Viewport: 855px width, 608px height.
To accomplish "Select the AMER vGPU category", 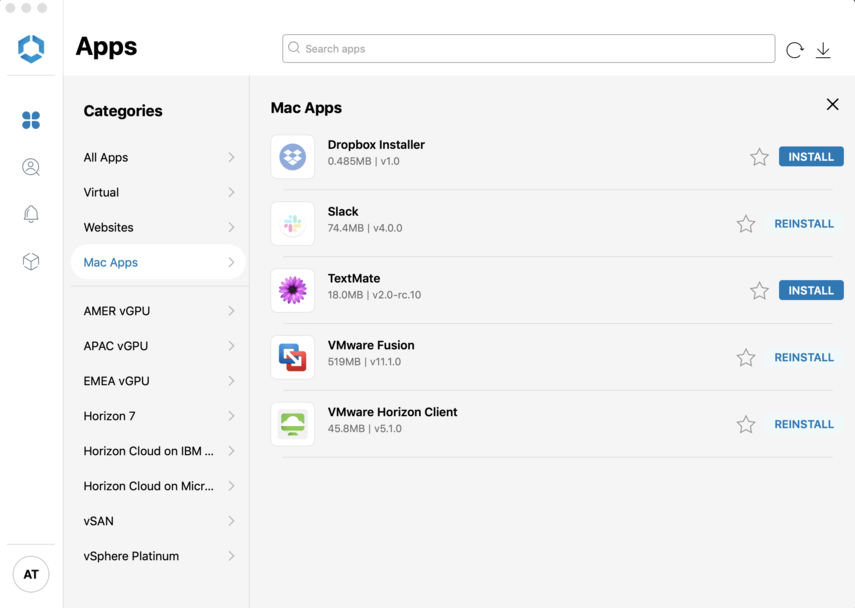I will pyautogui.click(x=117, y=311).
